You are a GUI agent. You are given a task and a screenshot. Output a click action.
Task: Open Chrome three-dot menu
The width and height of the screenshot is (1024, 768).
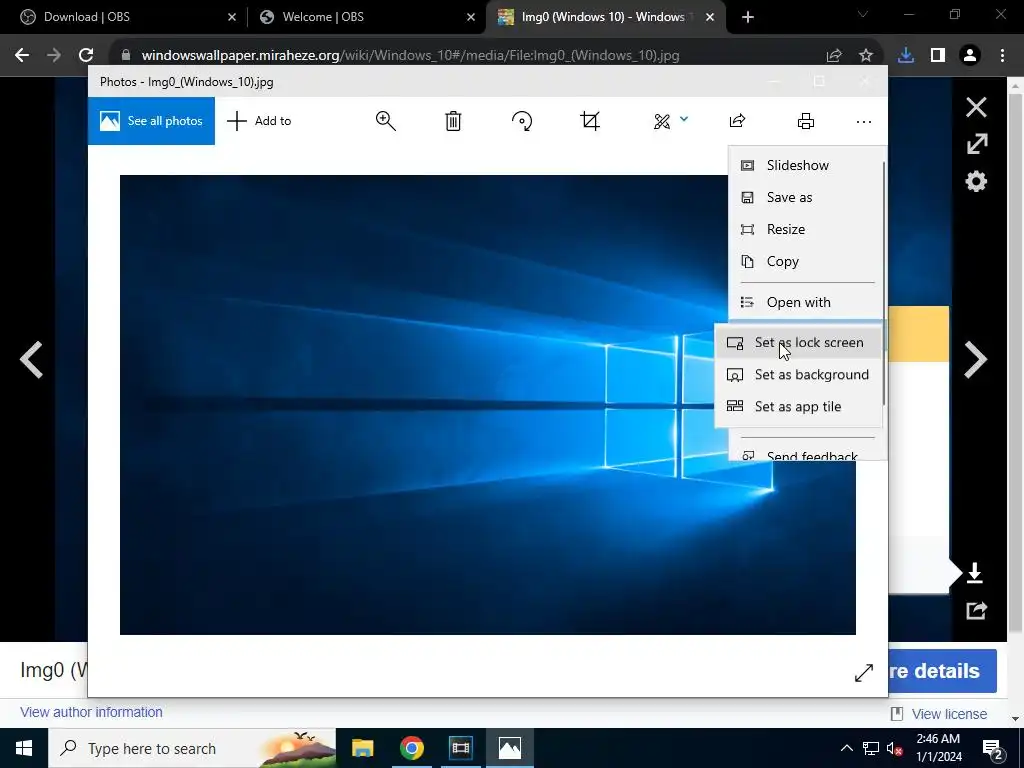point(1002,56)
